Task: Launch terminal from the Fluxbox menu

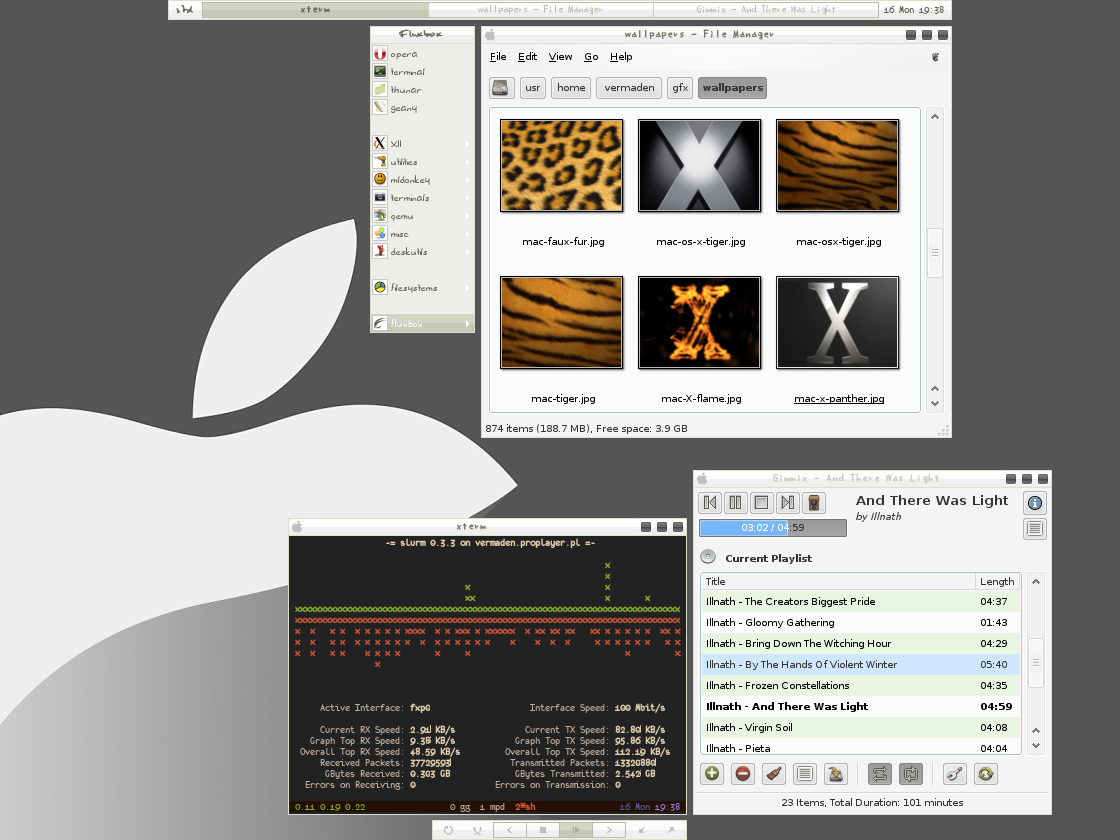Action: tap(421, 71)
